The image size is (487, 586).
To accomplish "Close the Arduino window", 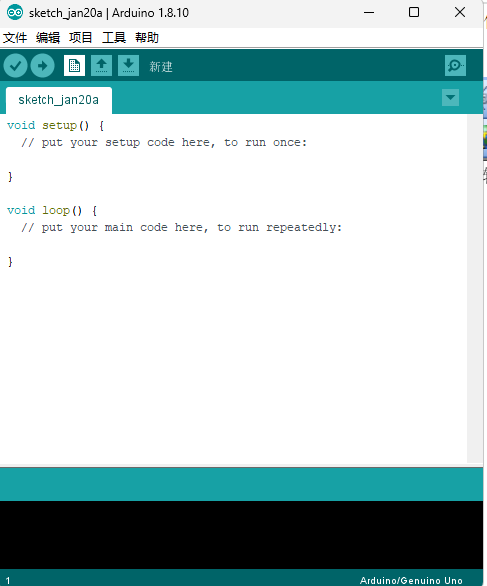I will 460,13.
